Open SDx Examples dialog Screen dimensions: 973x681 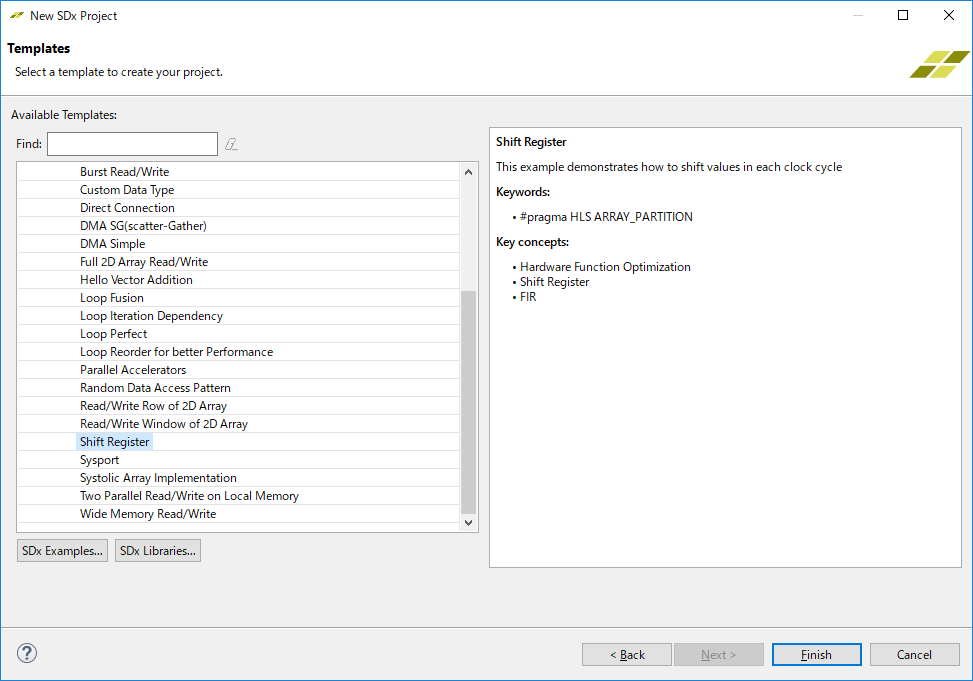(63, 550)
